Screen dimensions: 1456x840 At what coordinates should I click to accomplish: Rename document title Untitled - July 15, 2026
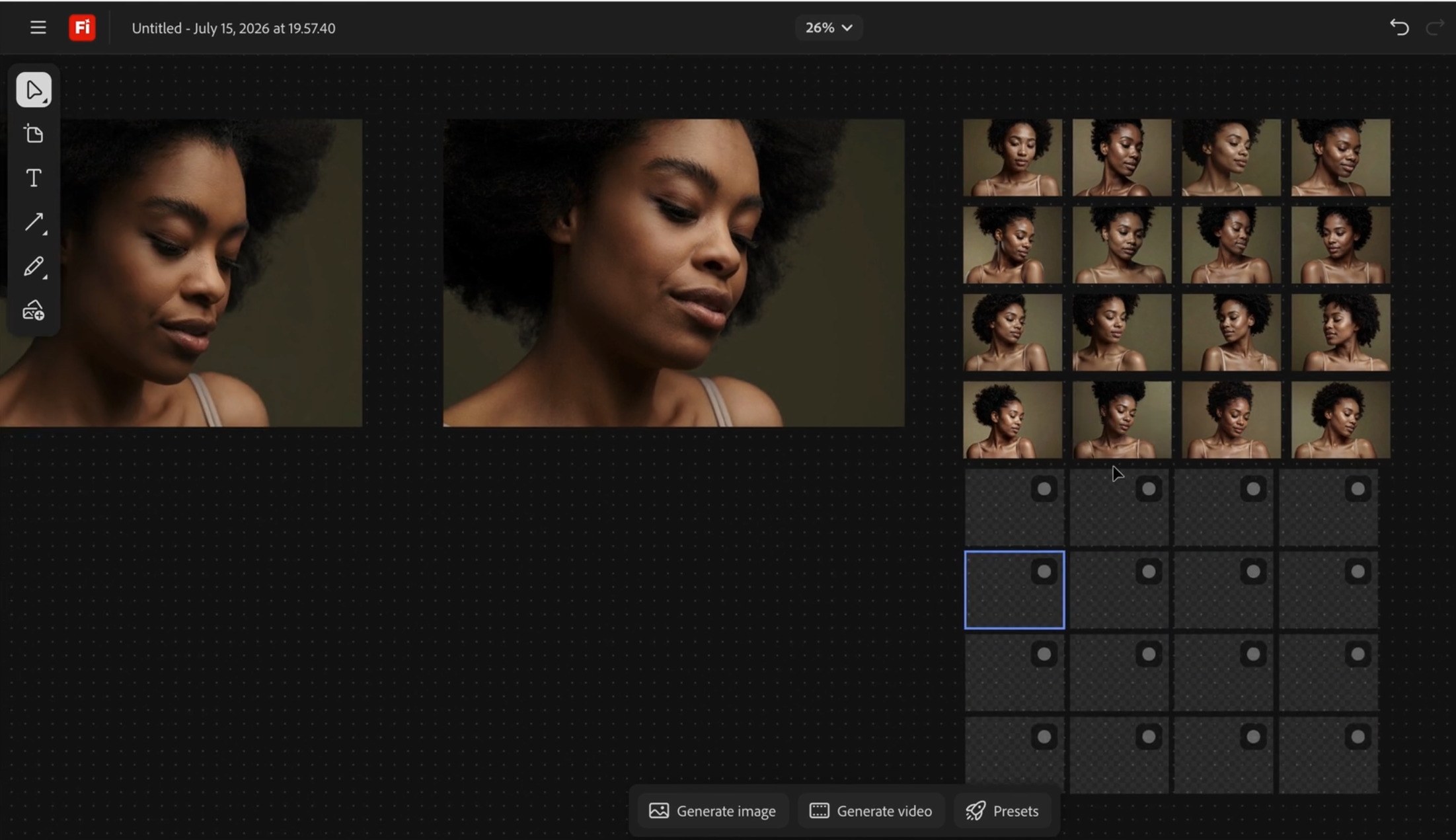(233, 28)
